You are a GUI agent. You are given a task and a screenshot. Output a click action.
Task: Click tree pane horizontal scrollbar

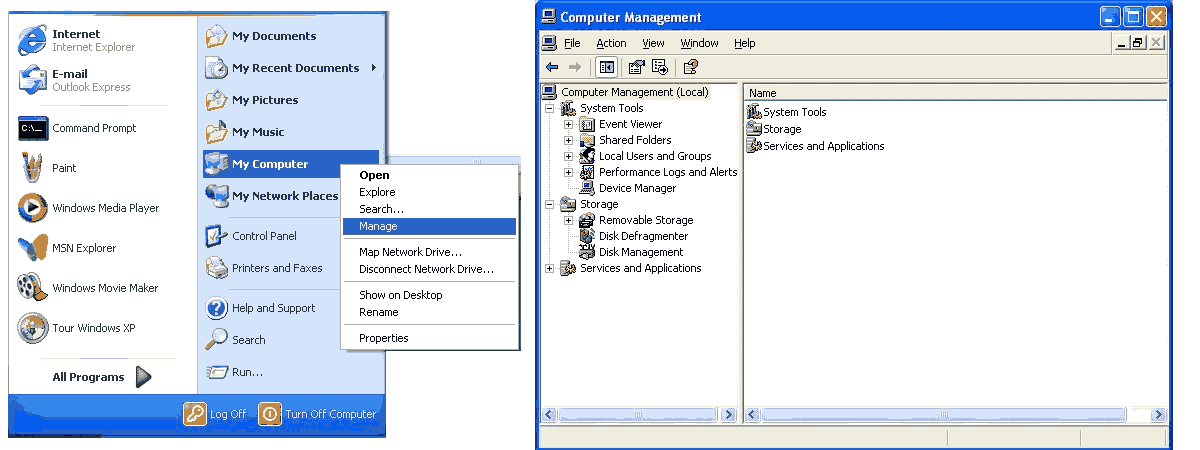pyautogui.click(x=639, y=414)
